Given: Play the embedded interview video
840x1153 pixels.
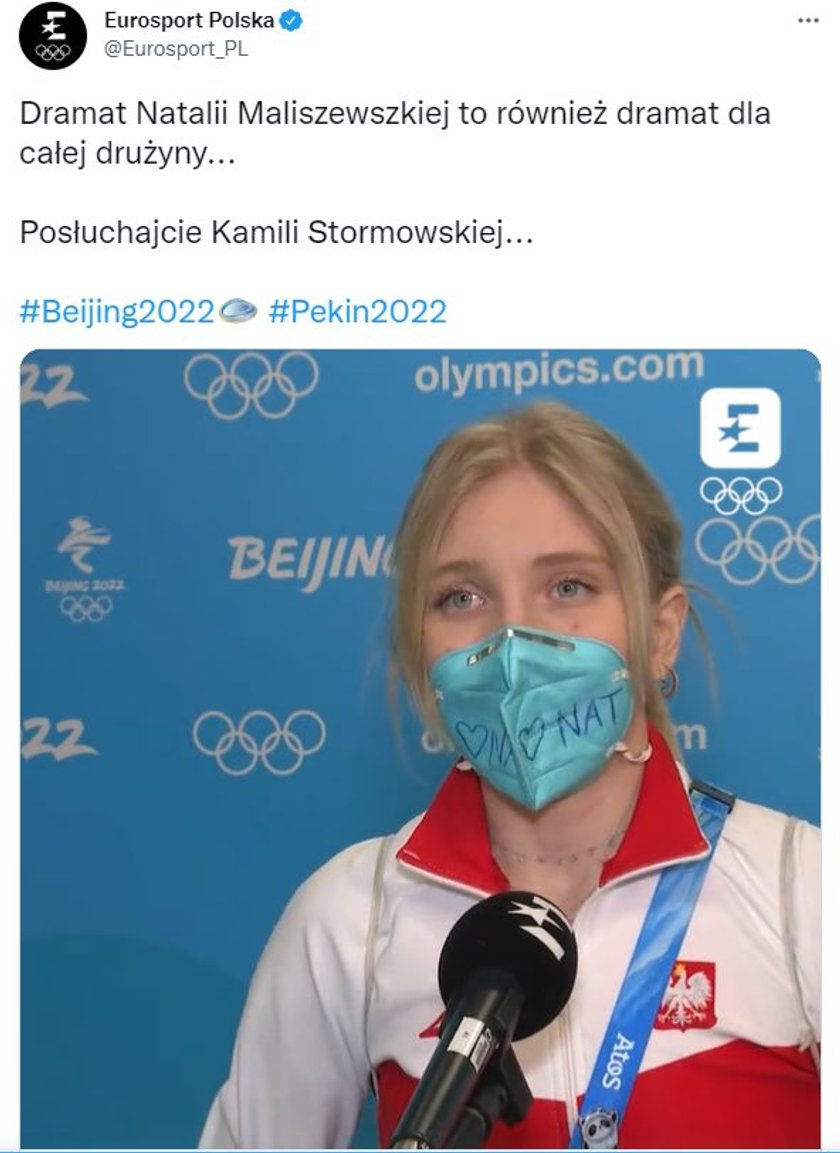Looking at the screenshot, I should (x=420, y=749).
